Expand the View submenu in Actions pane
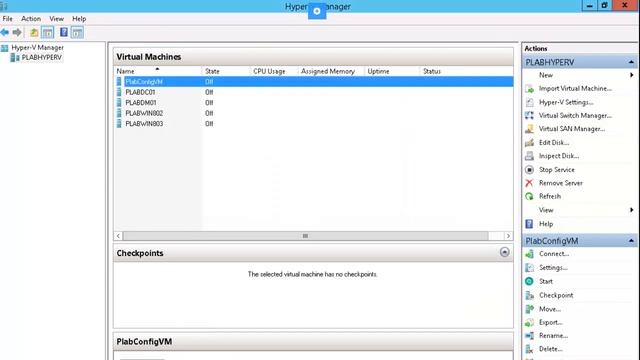Viewport: 640px width, 360px height. click(631, 210)
